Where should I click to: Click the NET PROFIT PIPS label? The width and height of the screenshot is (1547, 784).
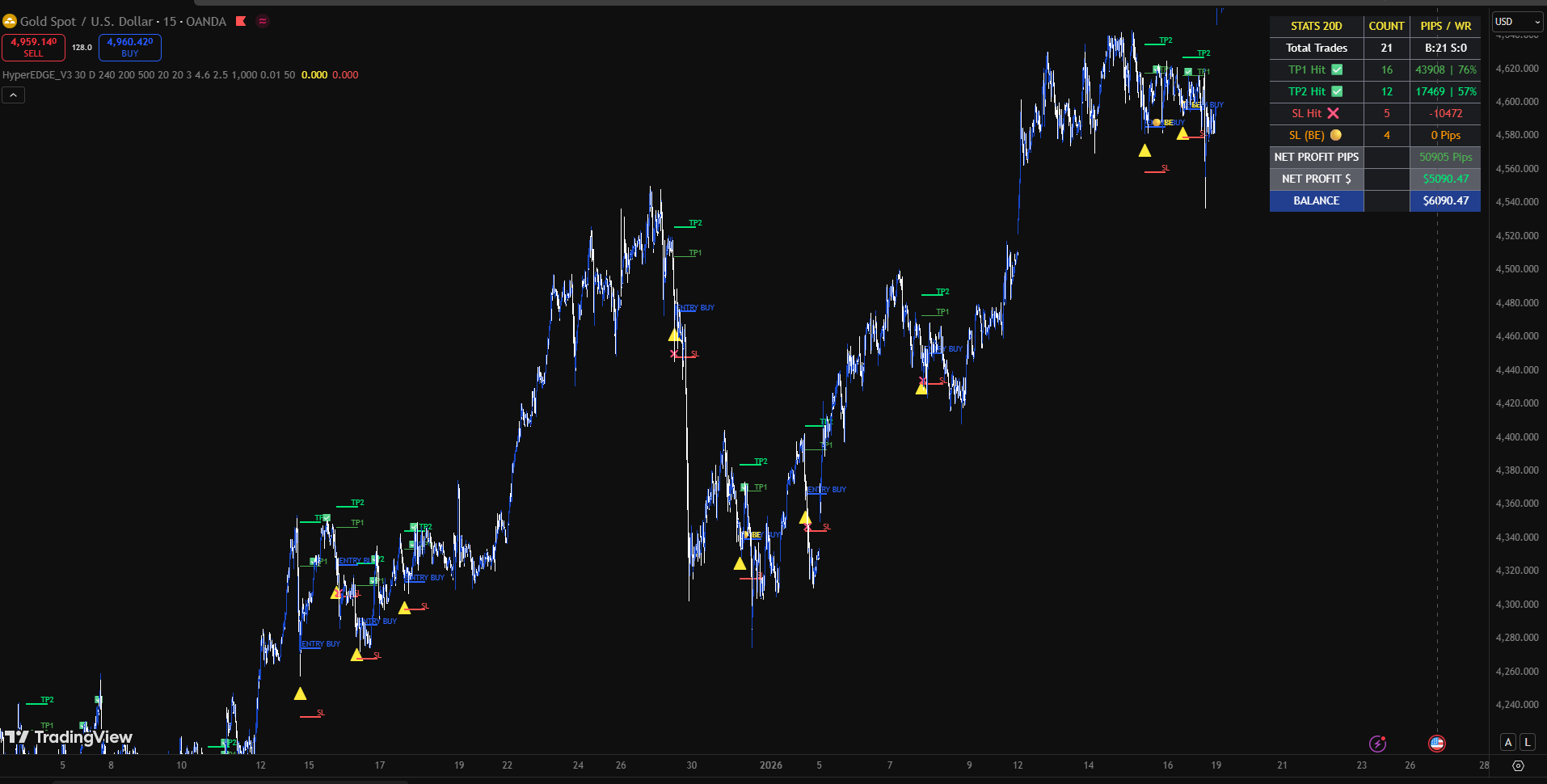1317,157
